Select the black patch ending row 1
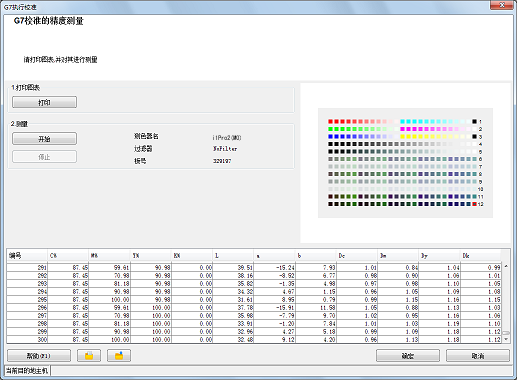The height and width of the screenshot is (380, 517). [474, 122]
